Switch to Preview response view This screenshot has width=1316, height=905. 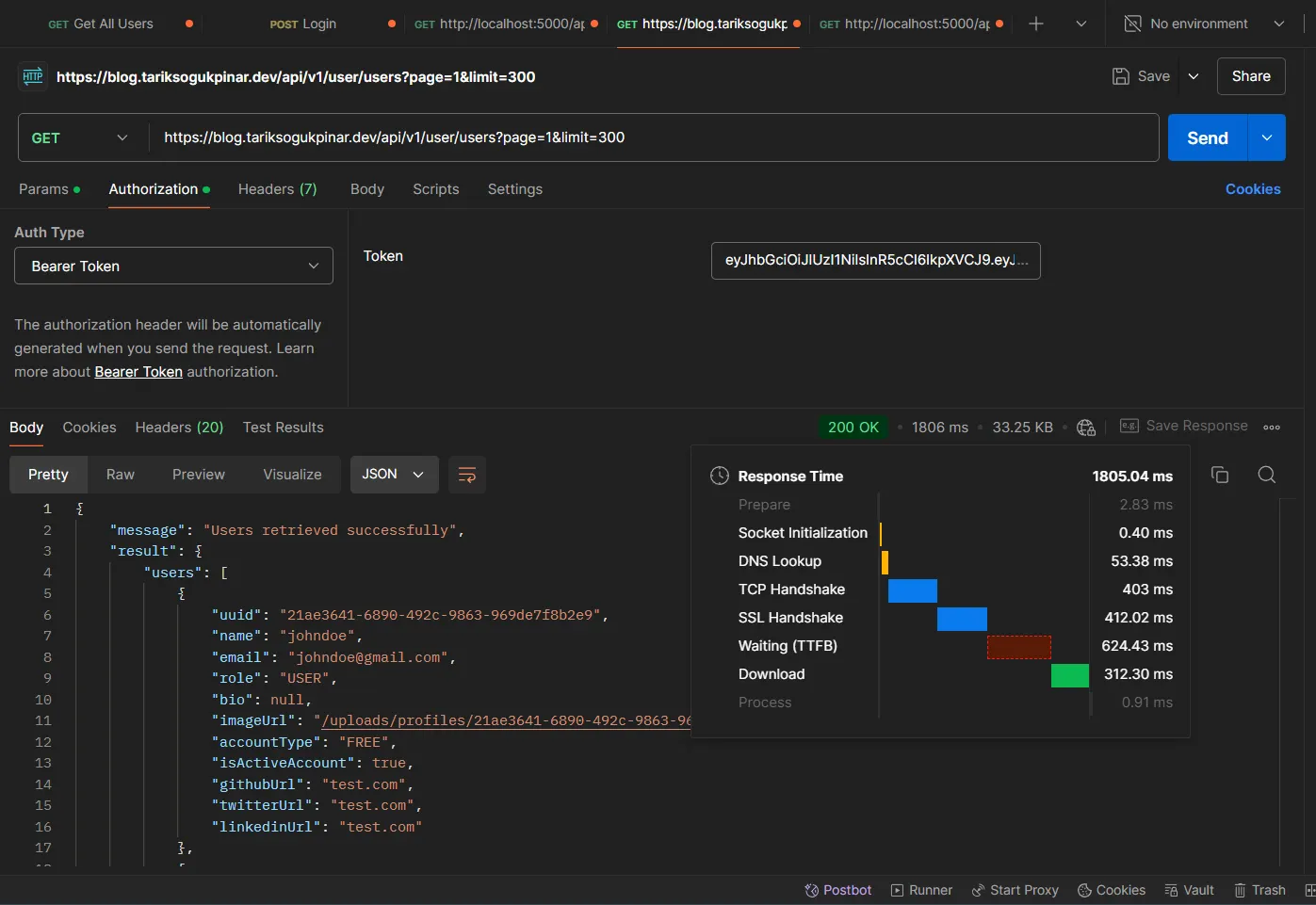click(x=199, y=475)
